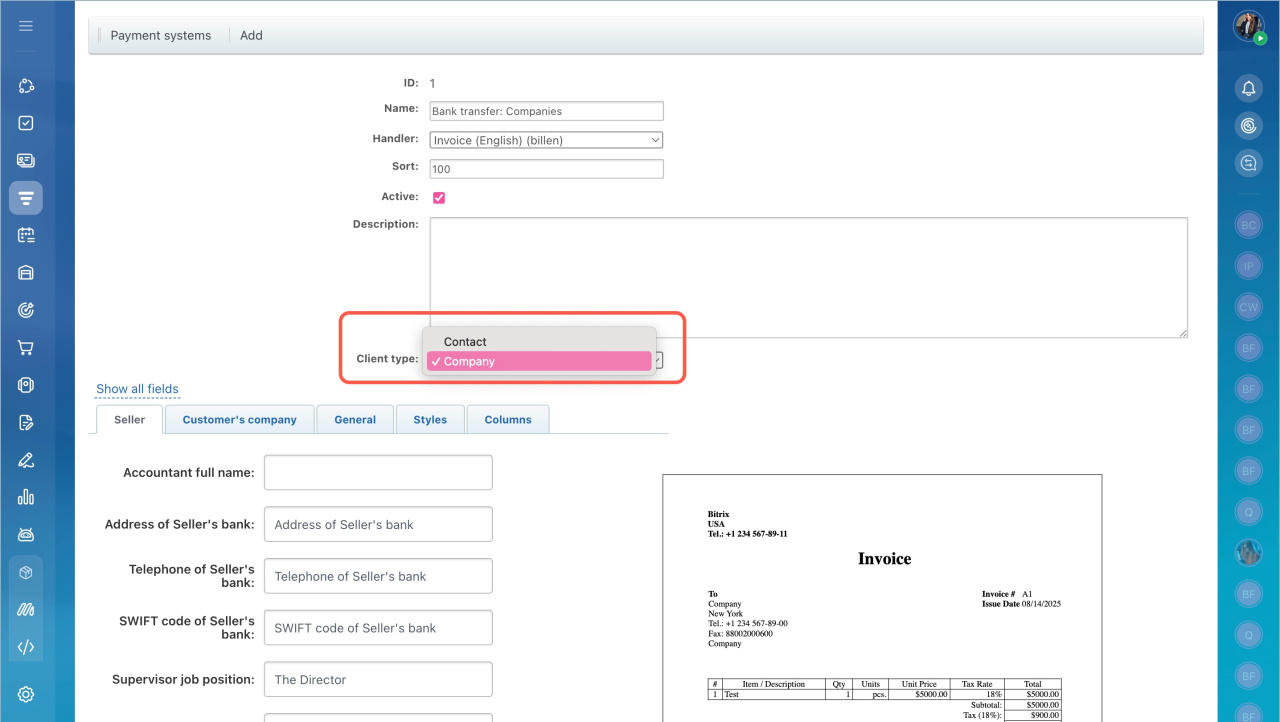Click the Accountant full name field
The width and height of the screenshot is (1280, 722).
click(x=378, y=473)
